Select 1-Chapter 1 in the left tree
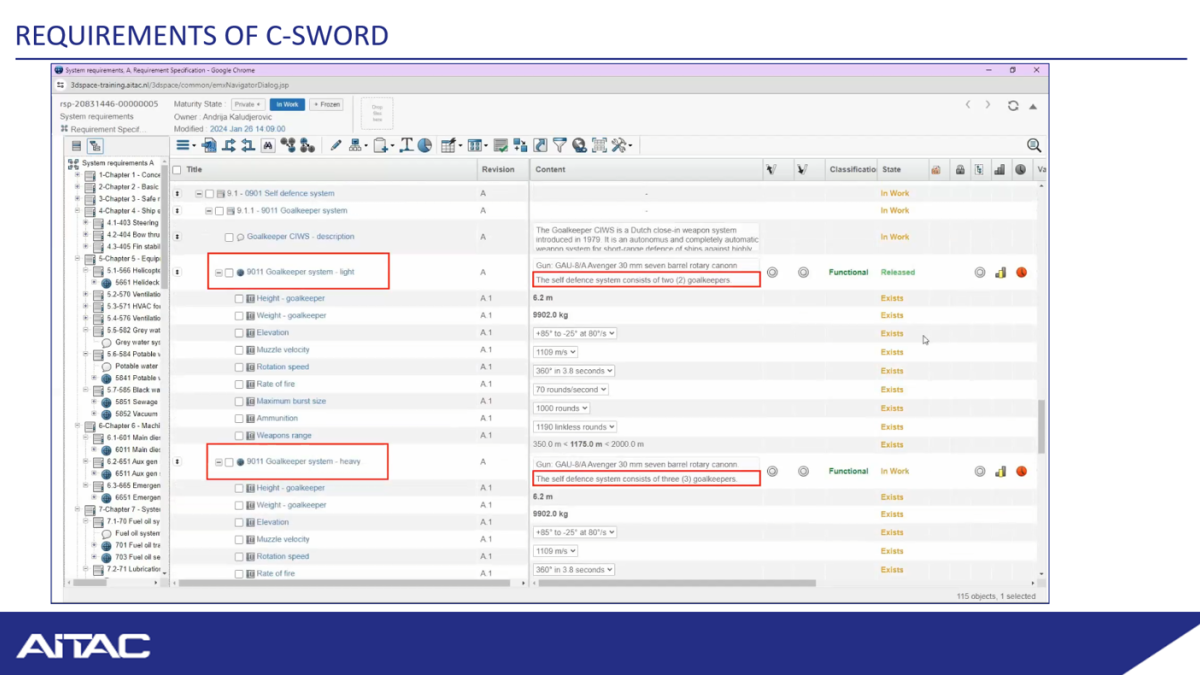This screenshot has width=1200, height=675. pyautogui.click(x=129, y=175)
